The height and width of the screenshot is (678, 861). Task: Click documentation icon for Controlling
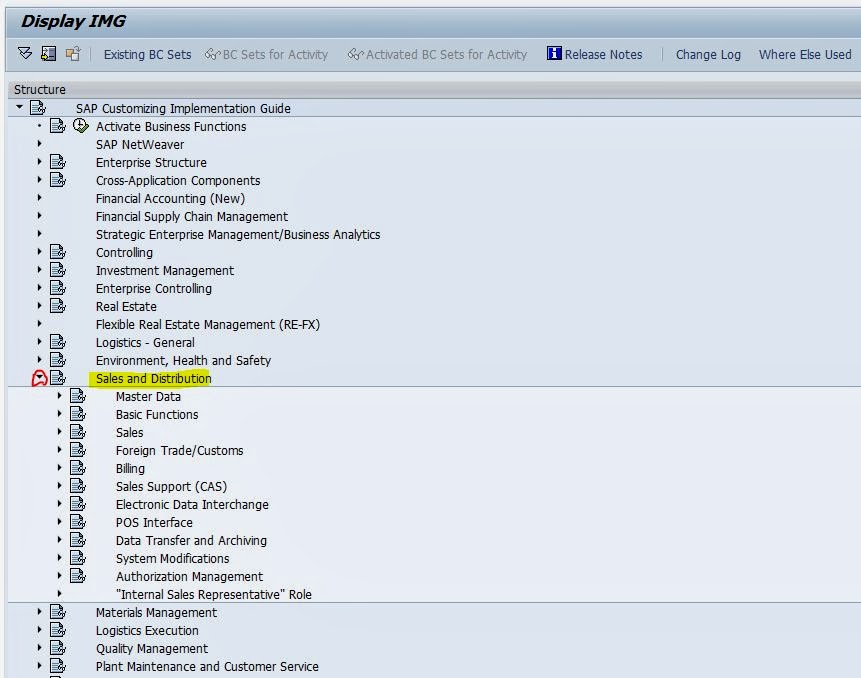[58, 252]
